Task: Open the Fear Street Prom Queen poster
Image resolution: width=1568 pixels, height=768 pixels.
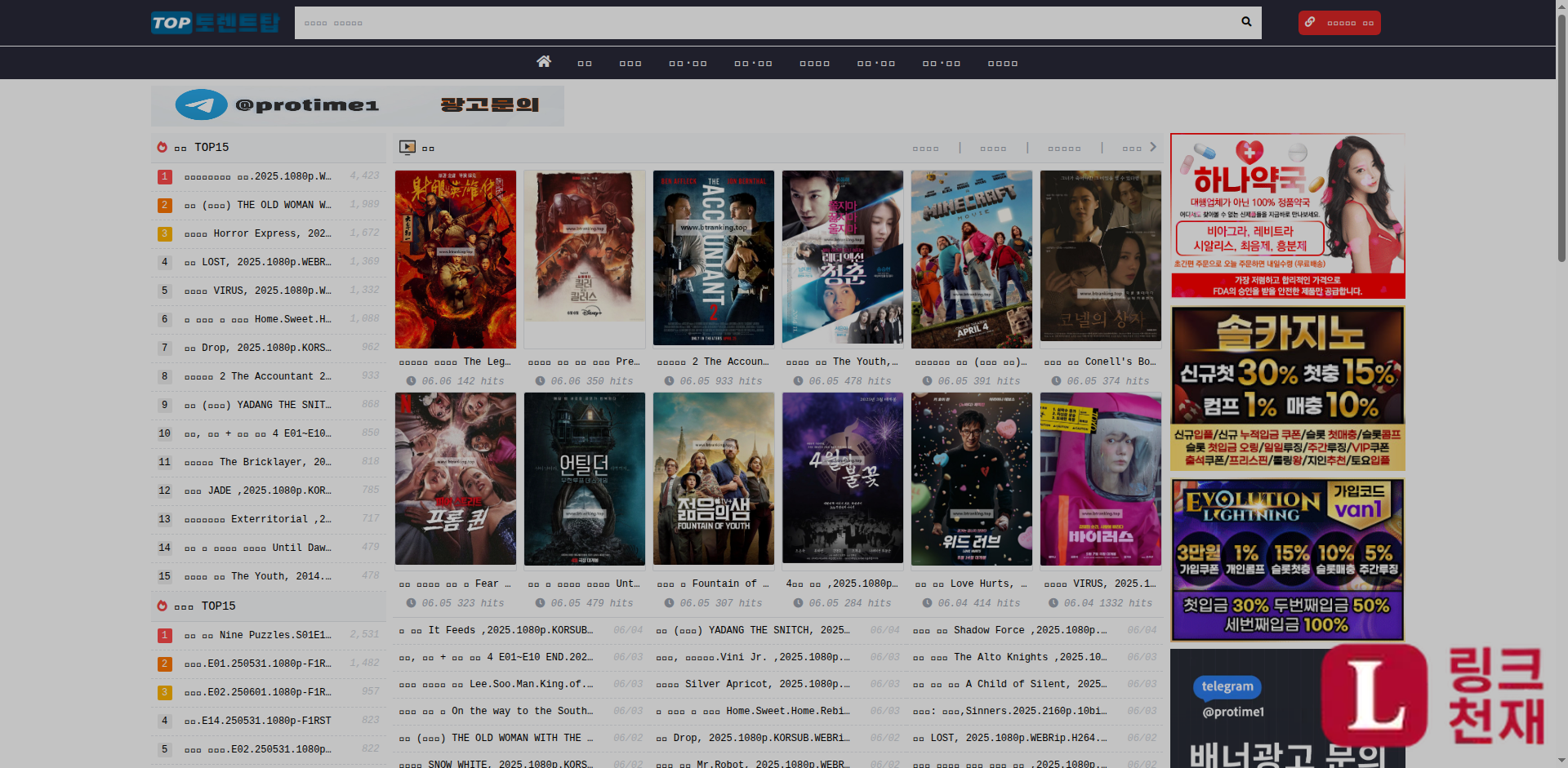Action: click(456, 479)
